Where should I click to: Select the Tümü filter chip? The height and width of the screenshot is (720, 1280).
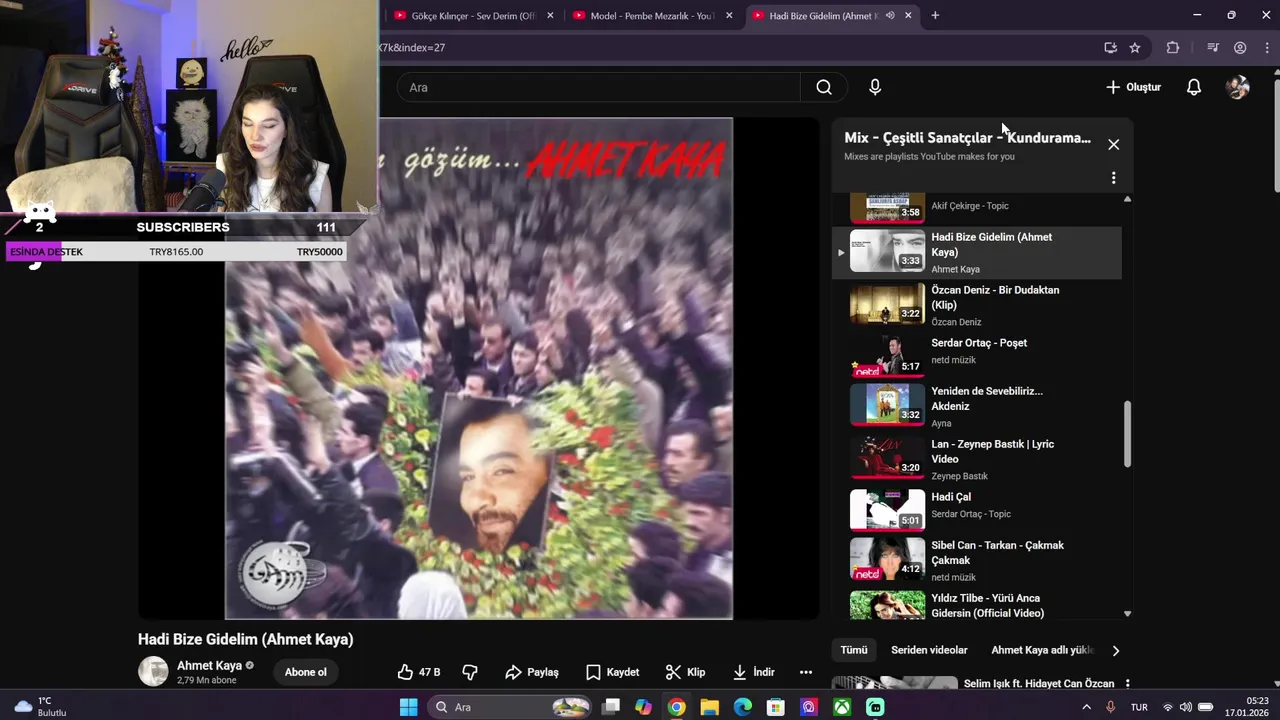(854, 650)
